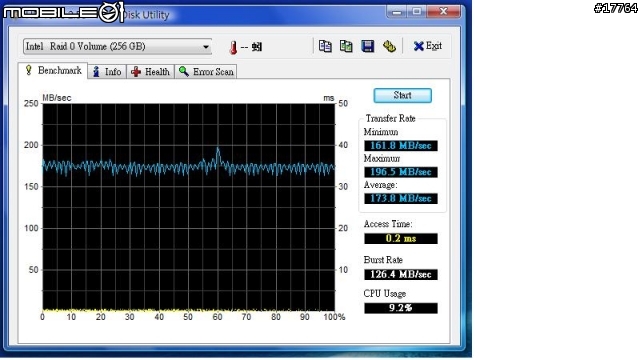This screenshot has height=360, width=640.
Task: Maximize the Disk Utility window
Action: [416, 12]
